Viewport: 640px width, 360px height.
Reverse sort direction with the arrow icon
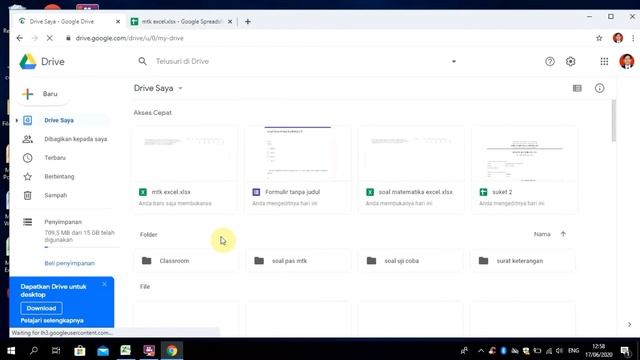(563, 234)
